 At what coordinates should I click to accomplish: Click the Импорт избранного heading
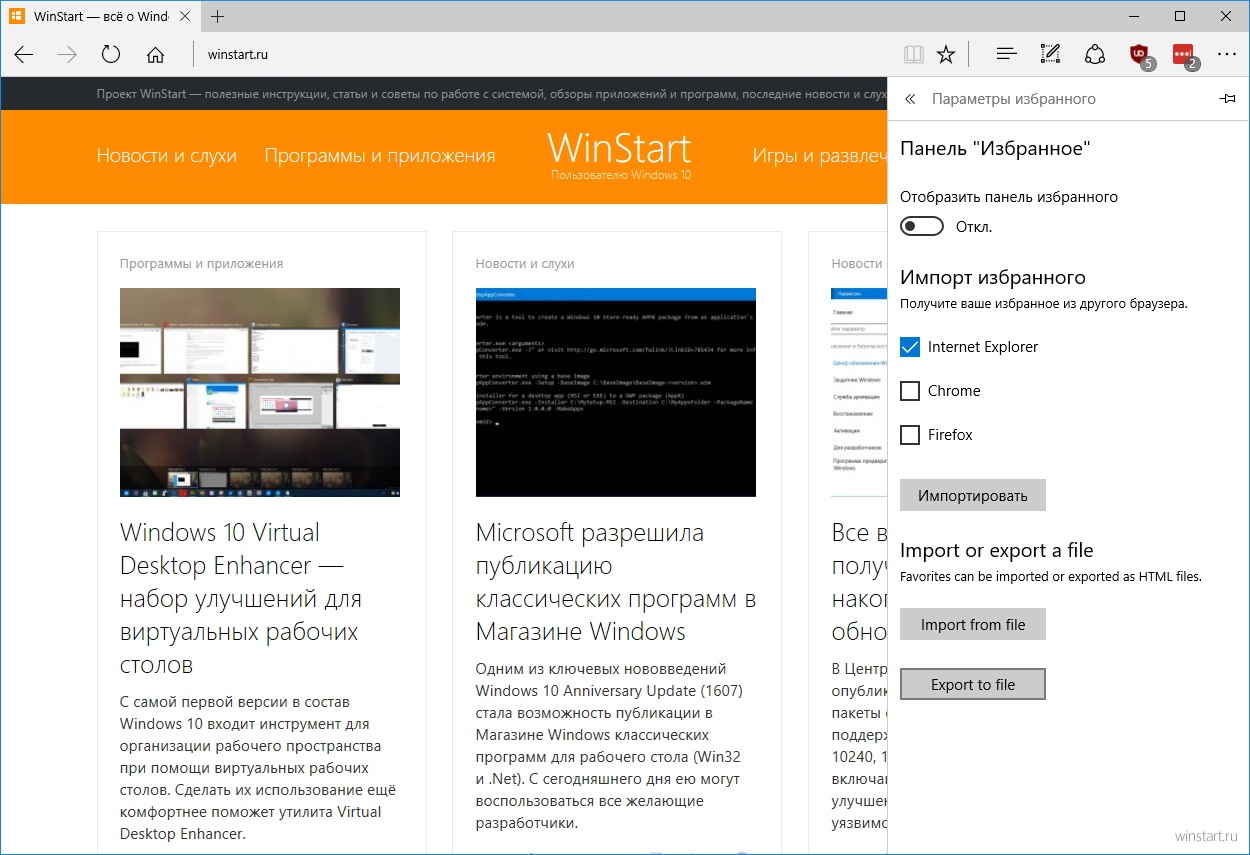point(993,277)
